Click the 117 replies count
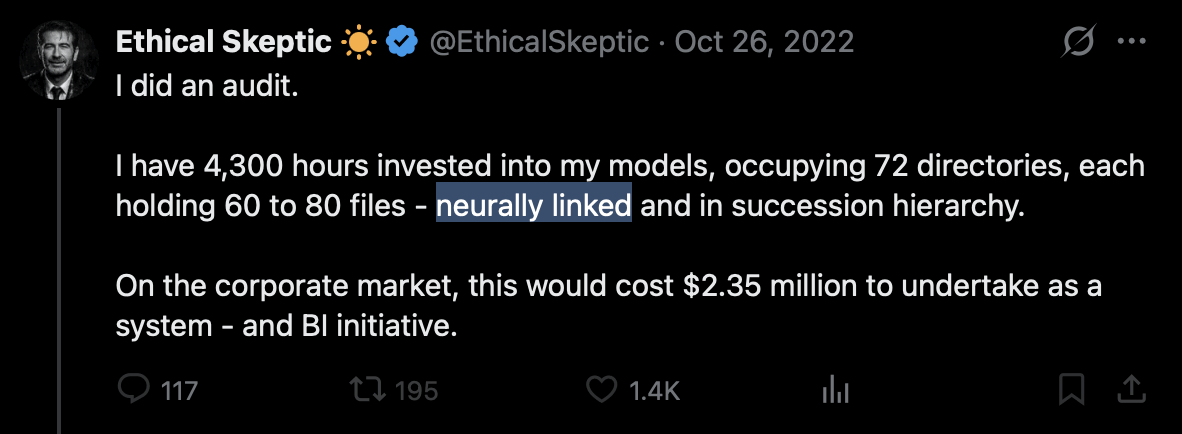This screenshot has width=1182, height=434. [179, 391]
